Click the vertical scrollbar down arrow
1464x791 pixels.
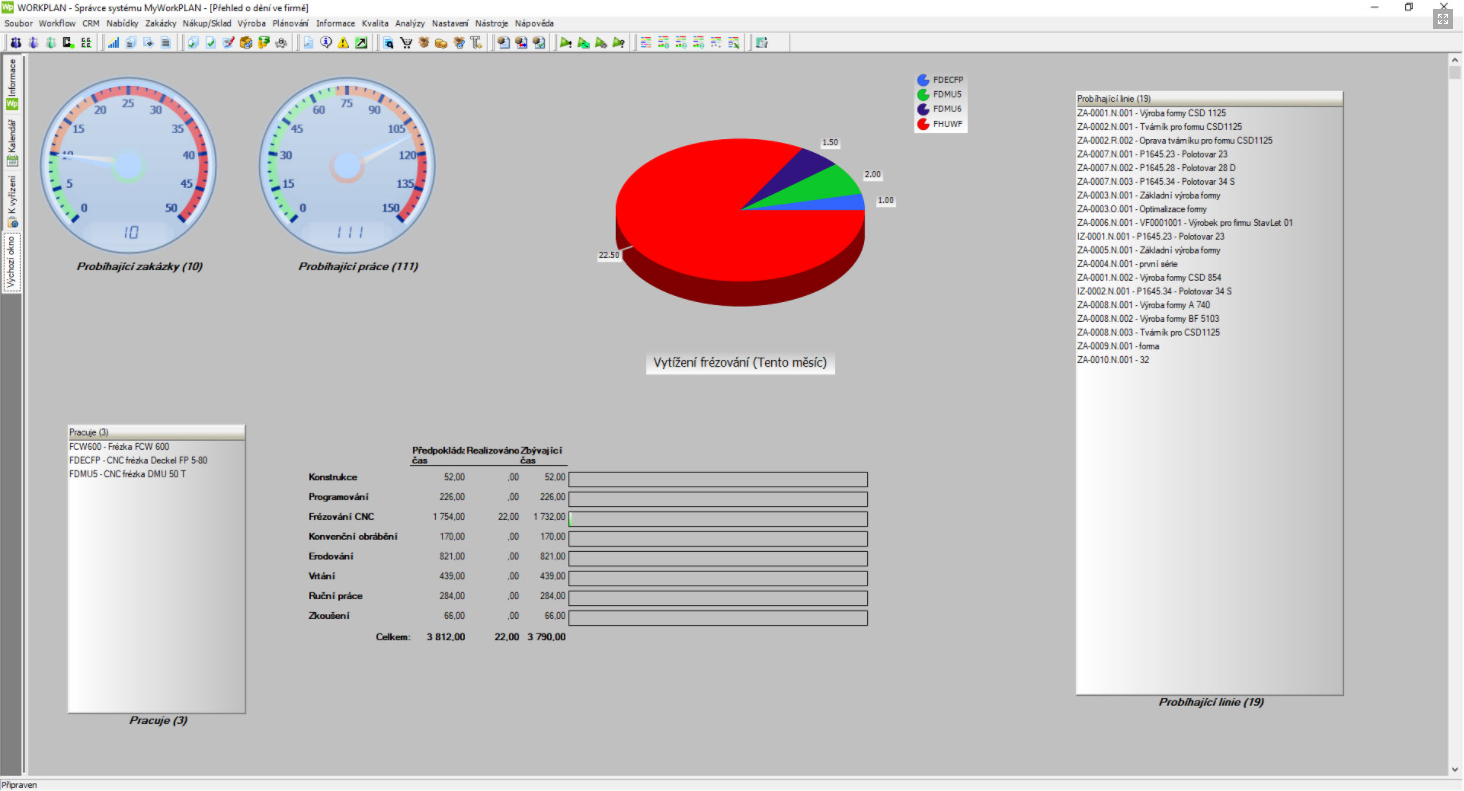(1455, 769)
